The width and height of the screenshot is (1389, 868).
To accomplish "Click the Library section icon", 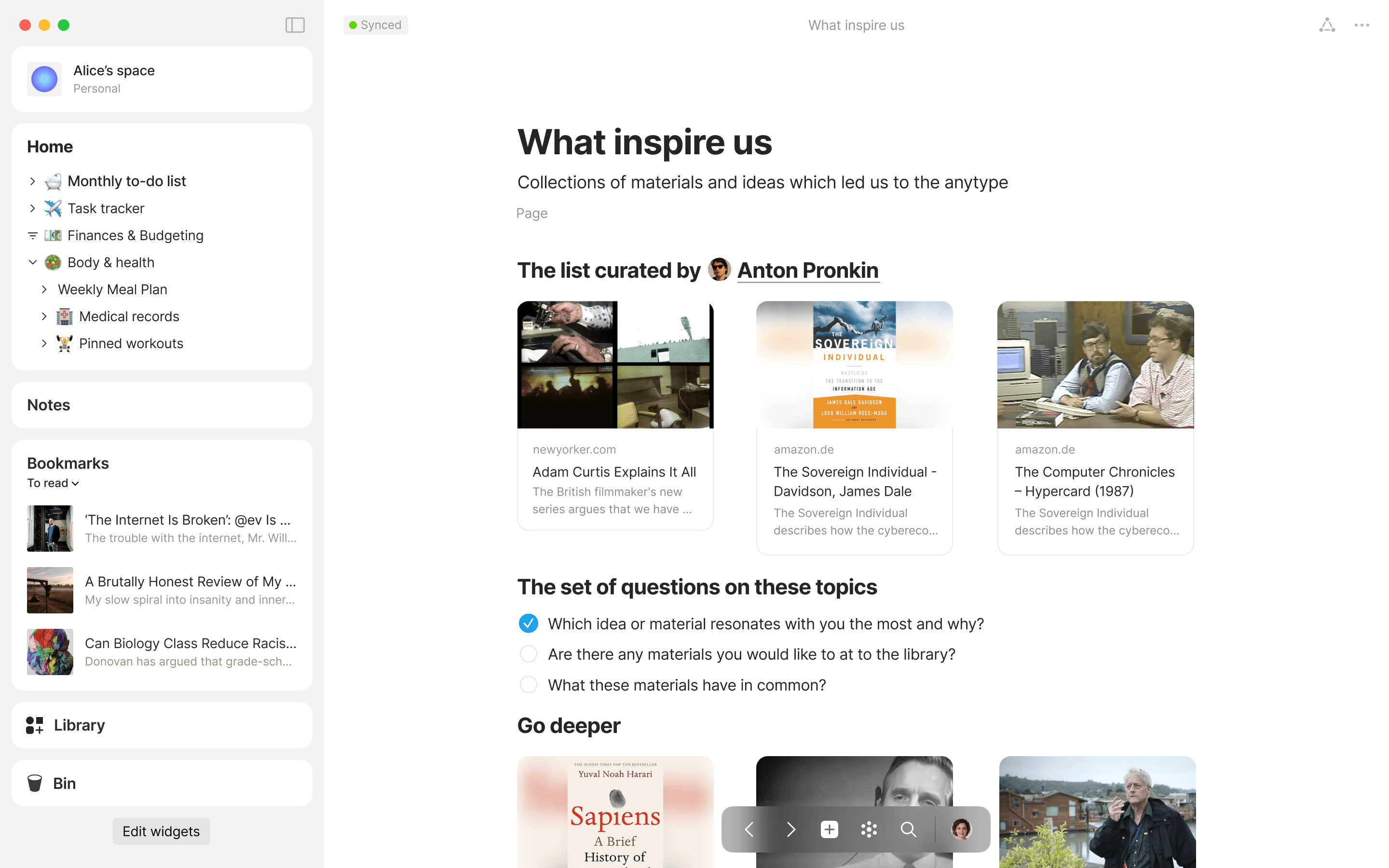I will point(34,724).
